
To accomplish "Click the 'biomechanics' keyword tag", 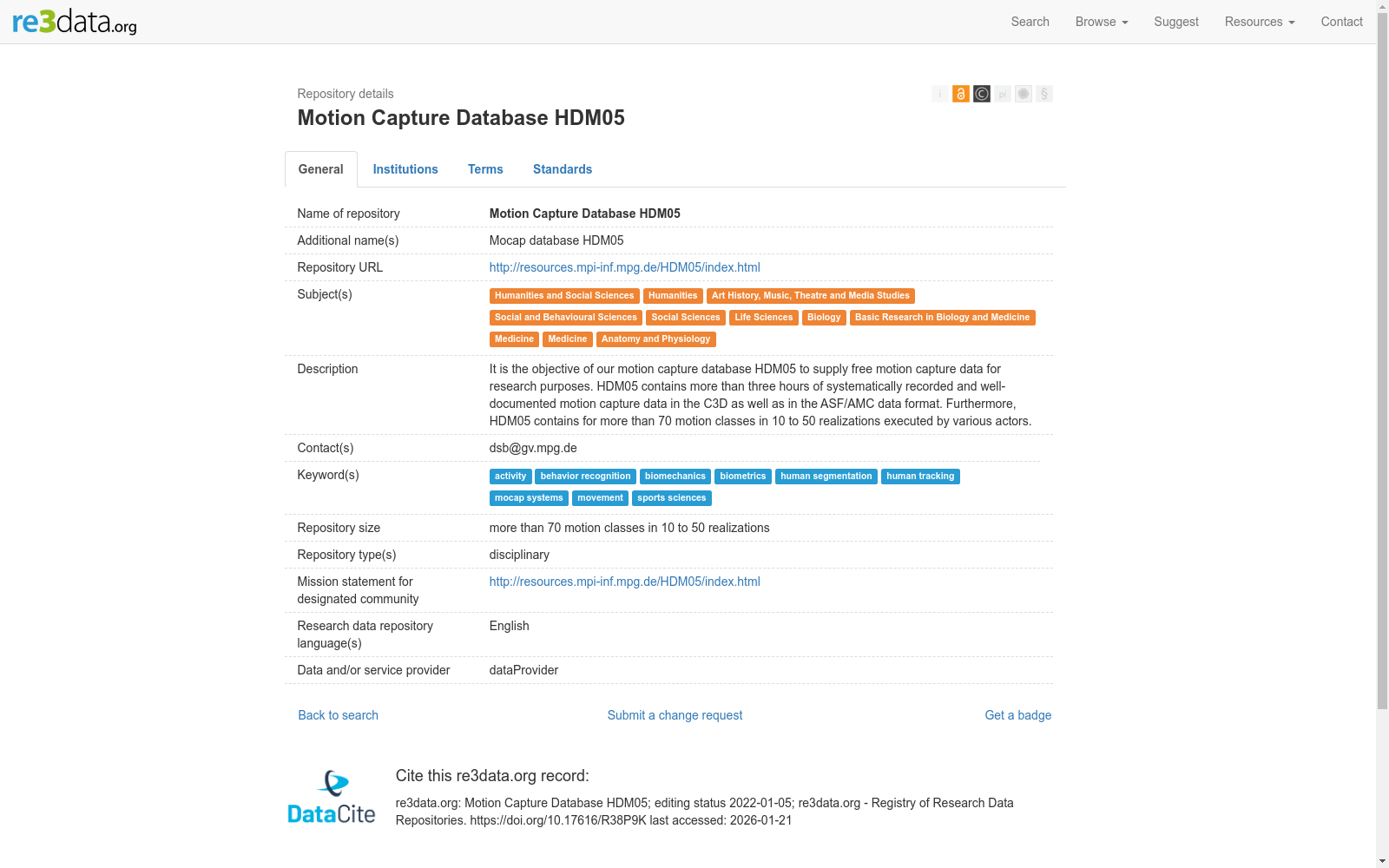I will point(675,477).
